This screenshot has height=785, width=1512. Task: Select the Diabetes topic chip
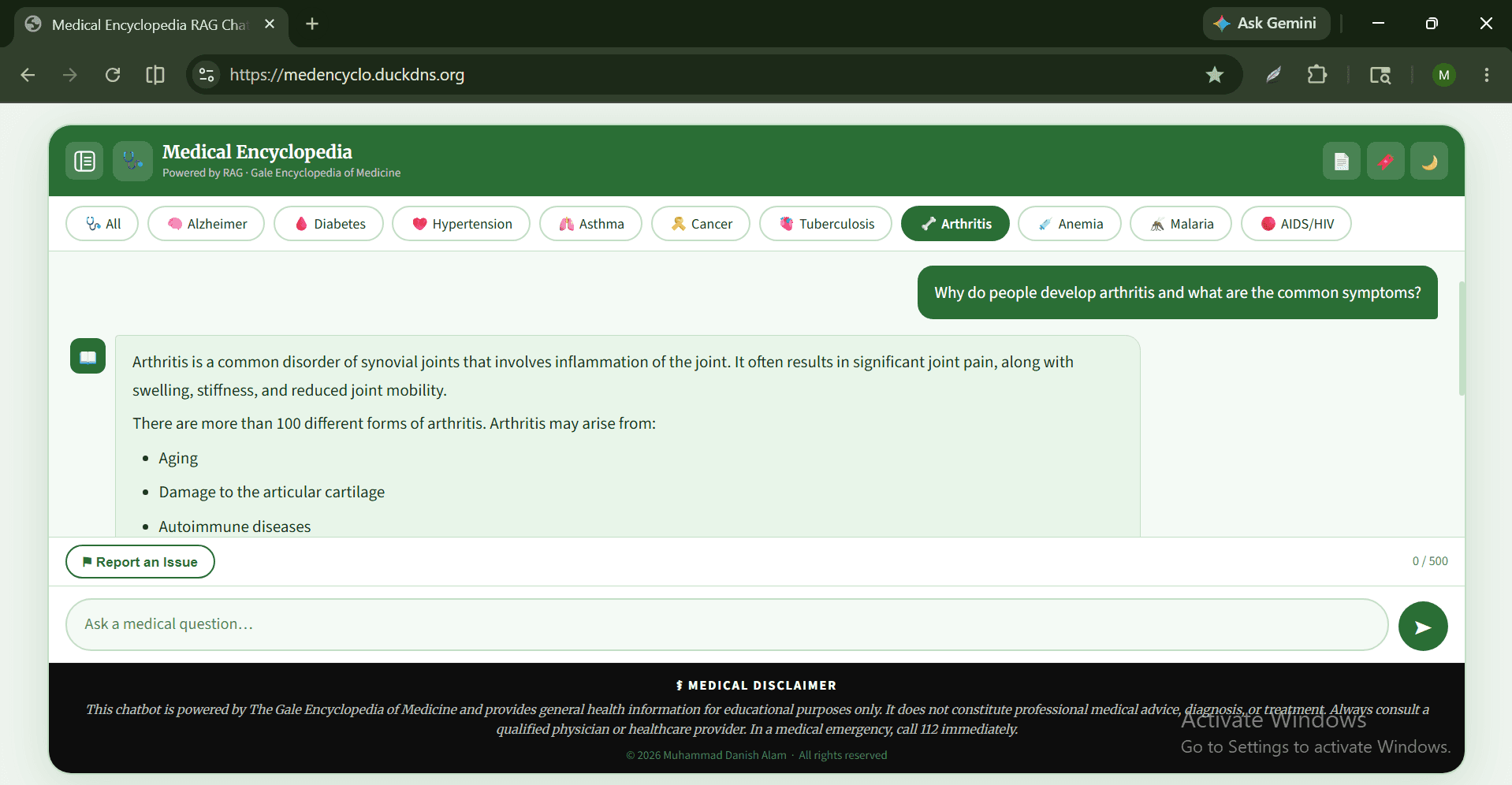tap(329, 224)
